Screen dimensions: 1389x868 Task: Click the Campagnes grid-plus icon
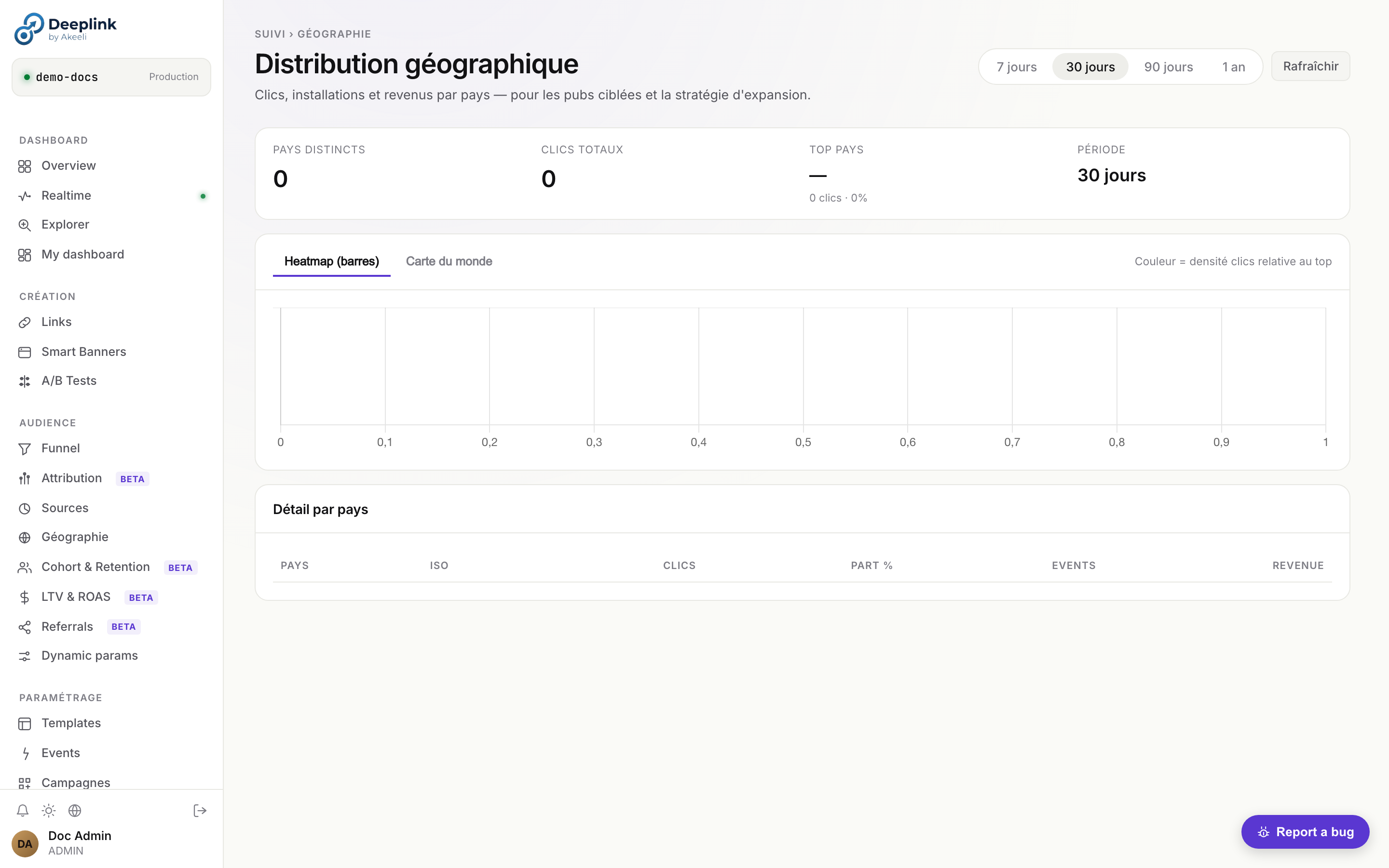click(x=24, y=783)
